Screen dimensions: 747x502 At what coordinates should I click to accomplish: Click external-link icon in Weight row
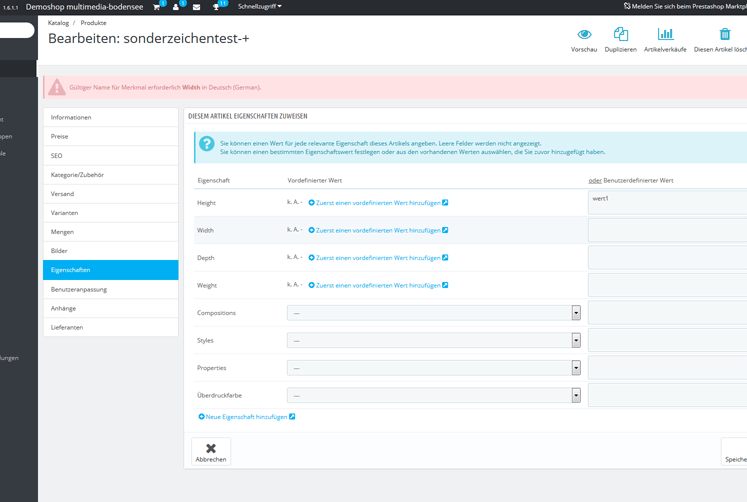(445, 285)
